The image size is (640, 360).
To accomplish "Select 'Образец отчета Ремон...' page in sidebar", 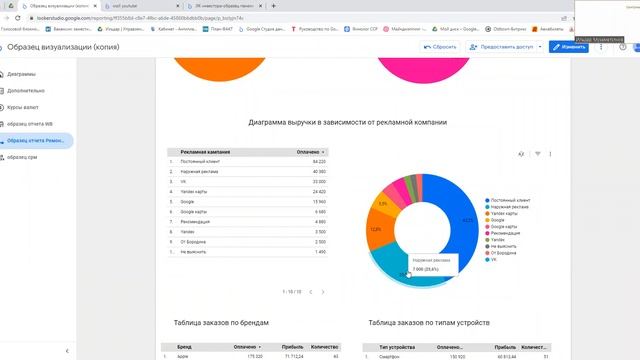I will click(36, 140).
